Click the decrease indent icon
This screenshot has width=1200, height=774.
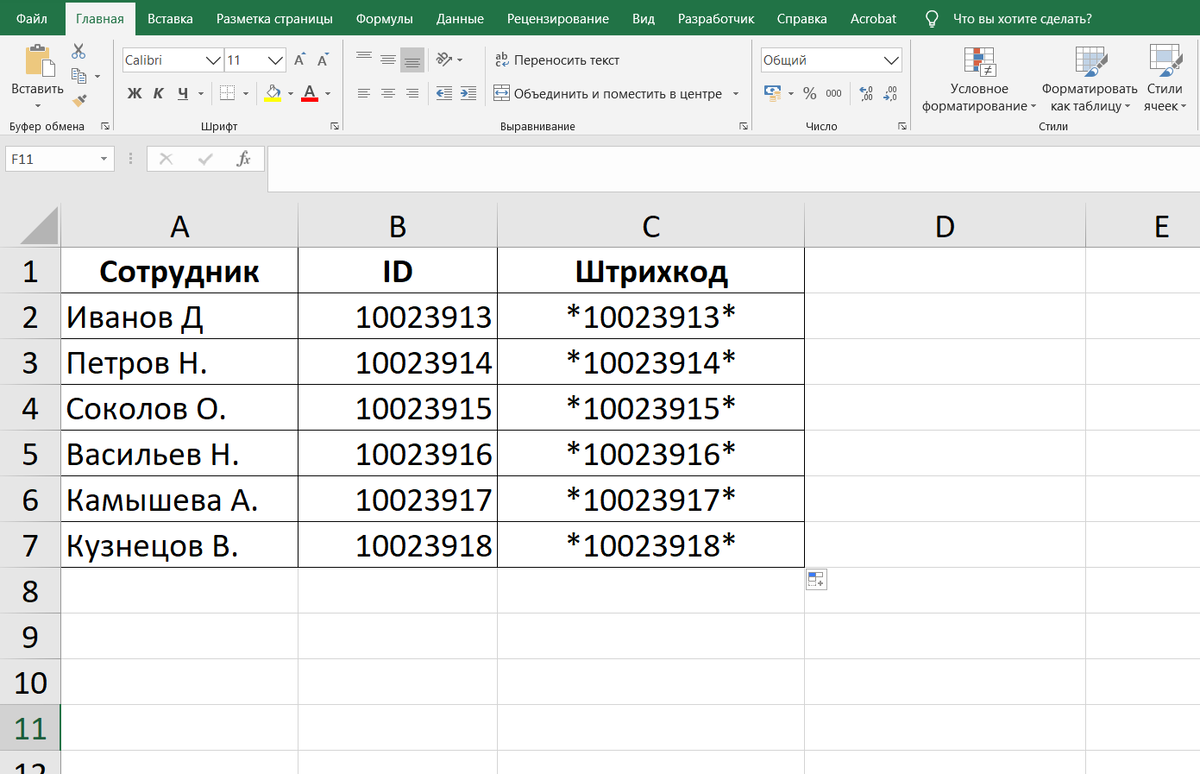click(x=445, y=94)
